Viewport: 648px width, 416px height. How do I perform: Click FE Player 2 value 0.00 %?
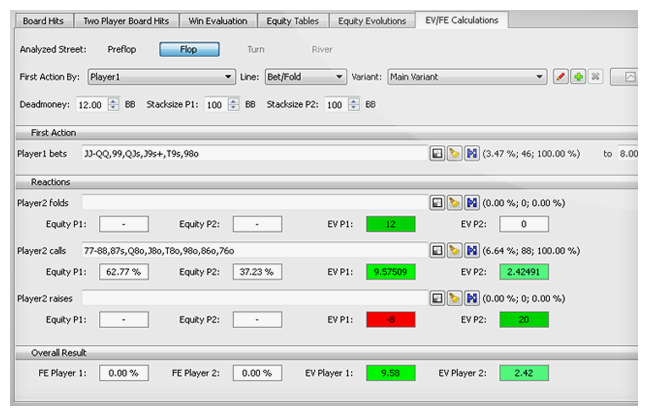[257, 373]
